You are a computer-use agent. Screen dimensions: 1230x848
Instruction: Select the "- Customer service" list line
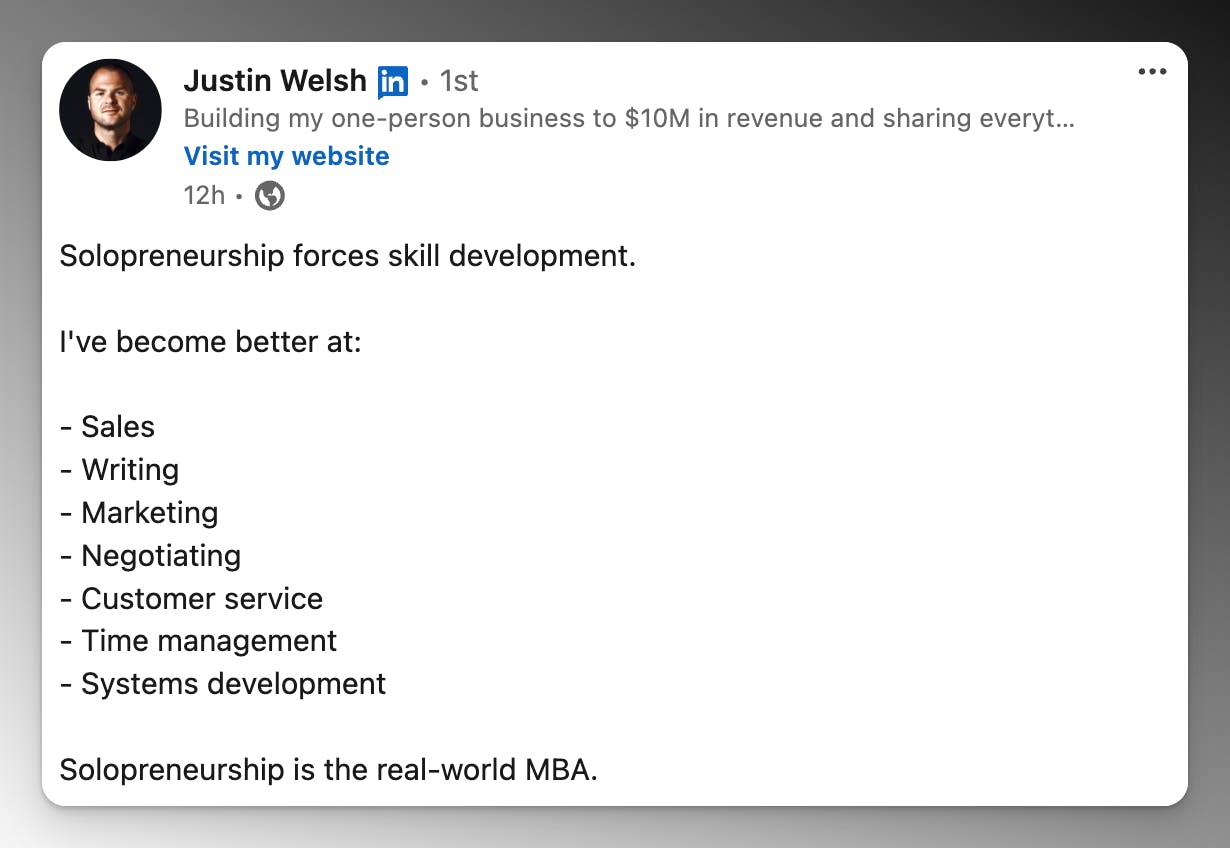[x=191, y=599]
